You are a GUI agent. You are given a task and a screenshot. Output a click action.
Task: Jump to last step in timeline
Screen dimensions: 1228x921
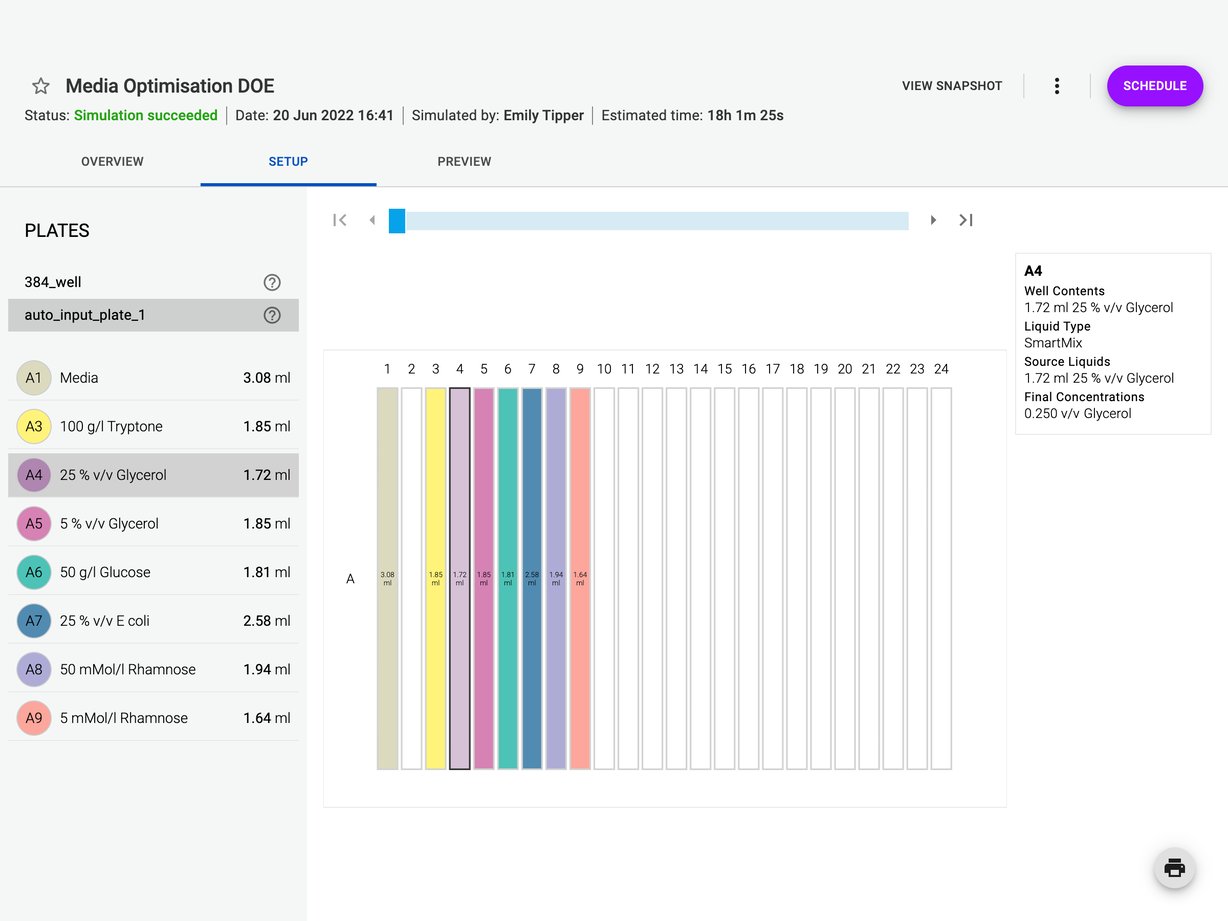click(966, 220)
